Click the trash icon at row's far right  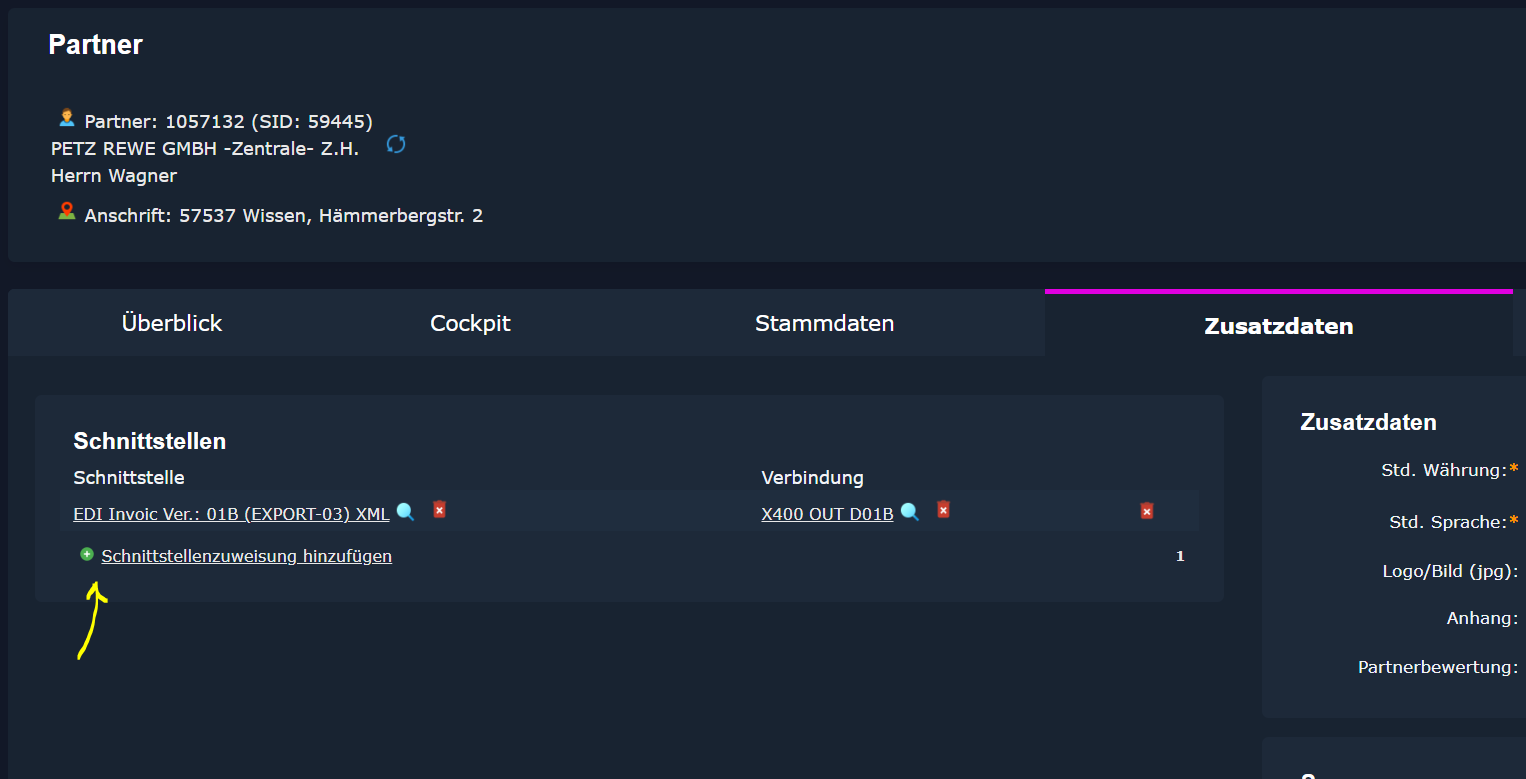1147,511
